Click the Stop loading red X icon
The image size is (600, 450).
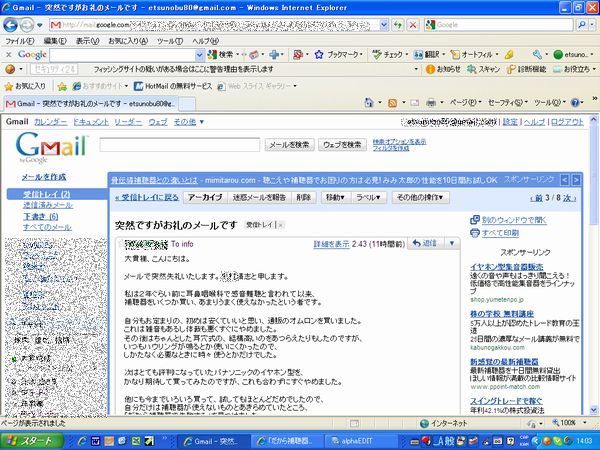[x=412, y=25]
